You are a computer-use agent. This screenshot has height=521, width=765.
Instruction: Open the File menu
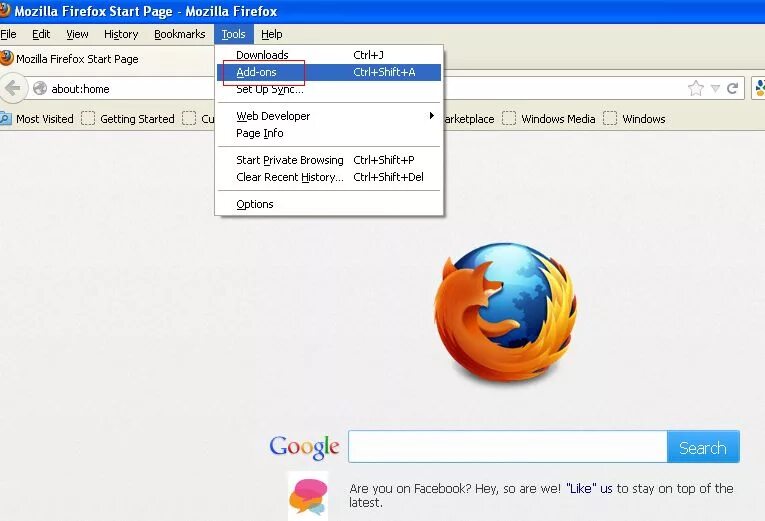click(x=8, y=34)
